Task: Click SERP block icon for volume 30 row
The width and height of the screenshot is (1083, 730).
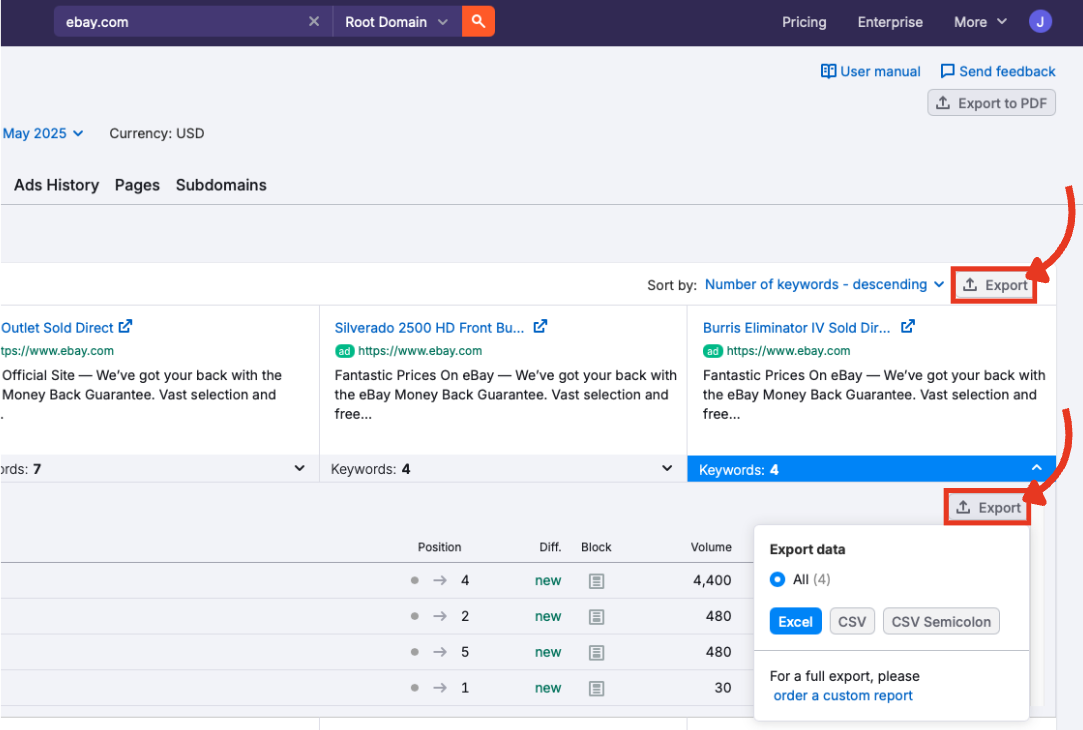Action: [x=596, y=688]
